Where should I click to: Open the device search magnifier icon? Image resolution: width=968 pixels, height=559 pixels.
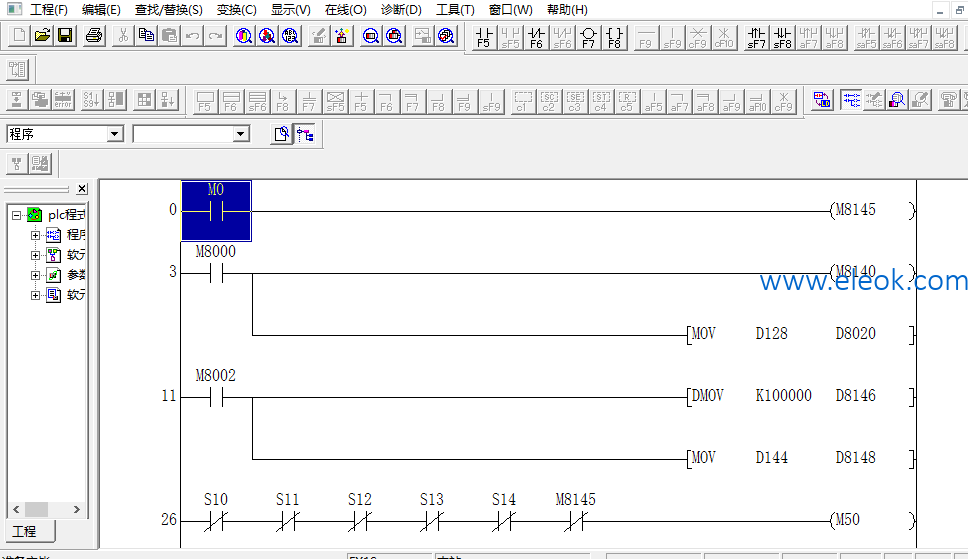tap(244, 35)
